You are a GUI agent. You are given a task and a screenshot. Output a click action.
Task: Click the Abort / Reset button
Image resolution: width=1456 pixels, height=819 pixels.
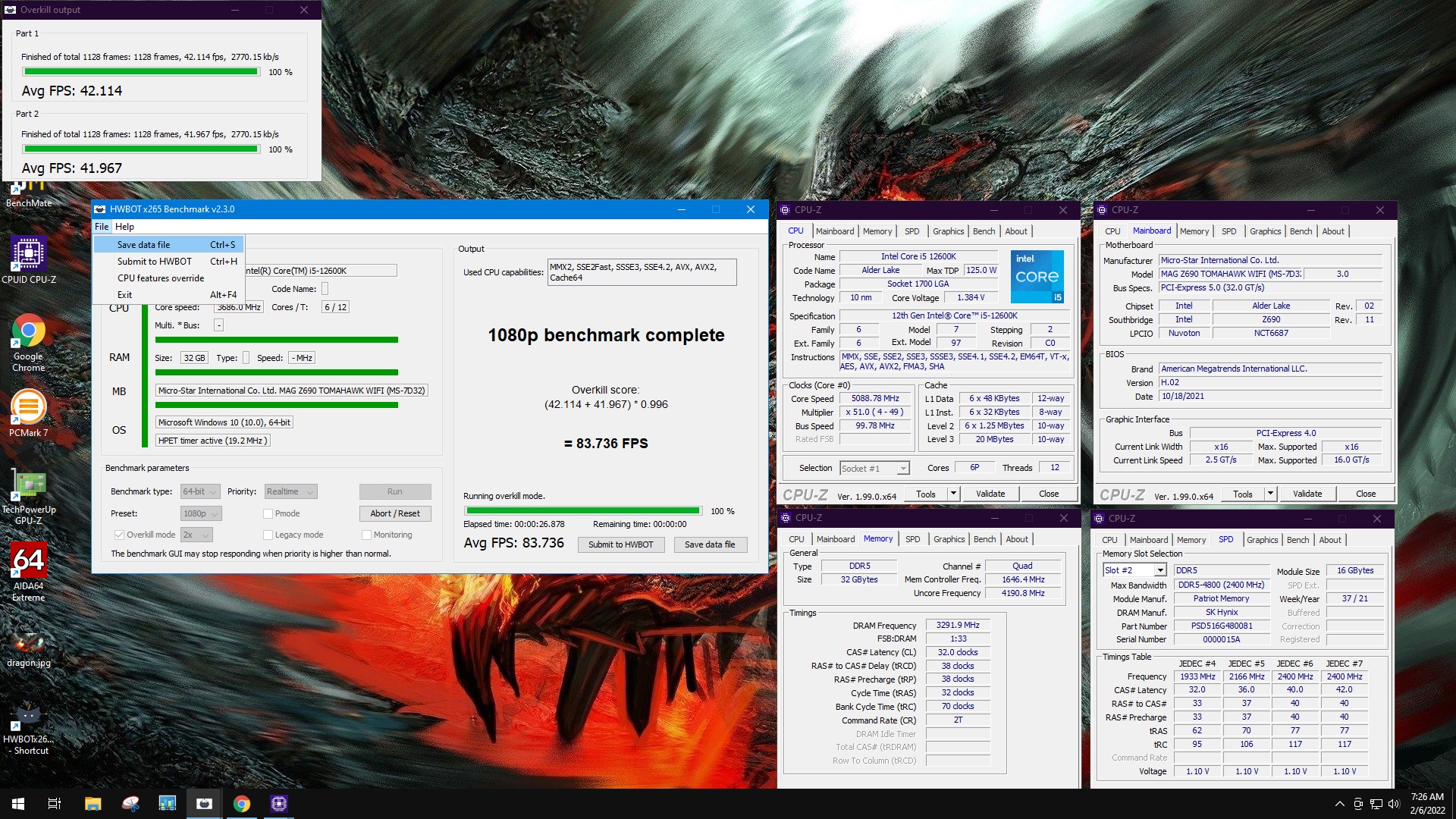(395, 513)
